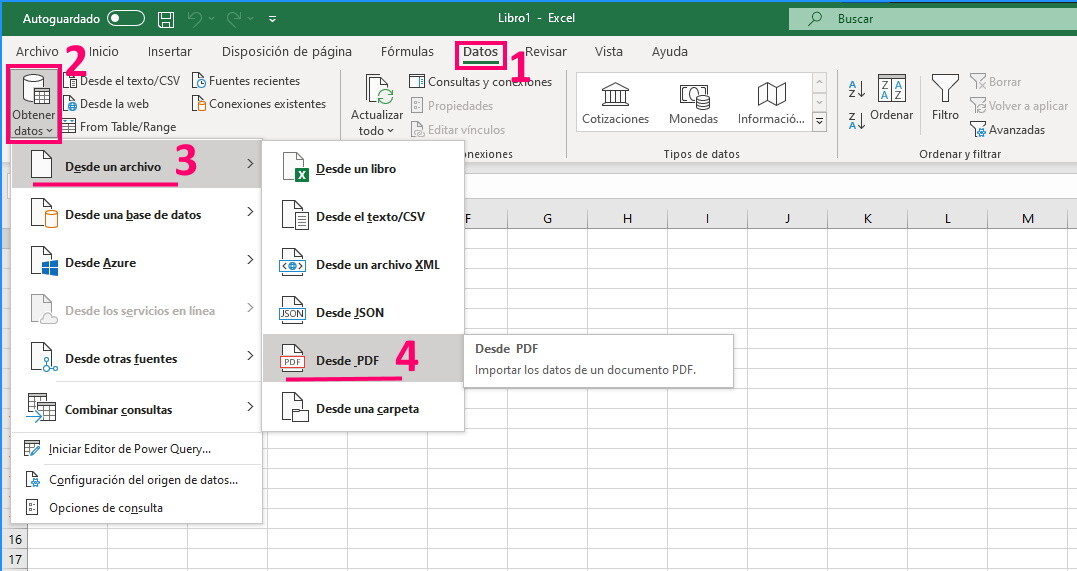This screenshot has width=1077, height=571.
Task: Choose Desde un archivo XML
Action: [363, 265]
